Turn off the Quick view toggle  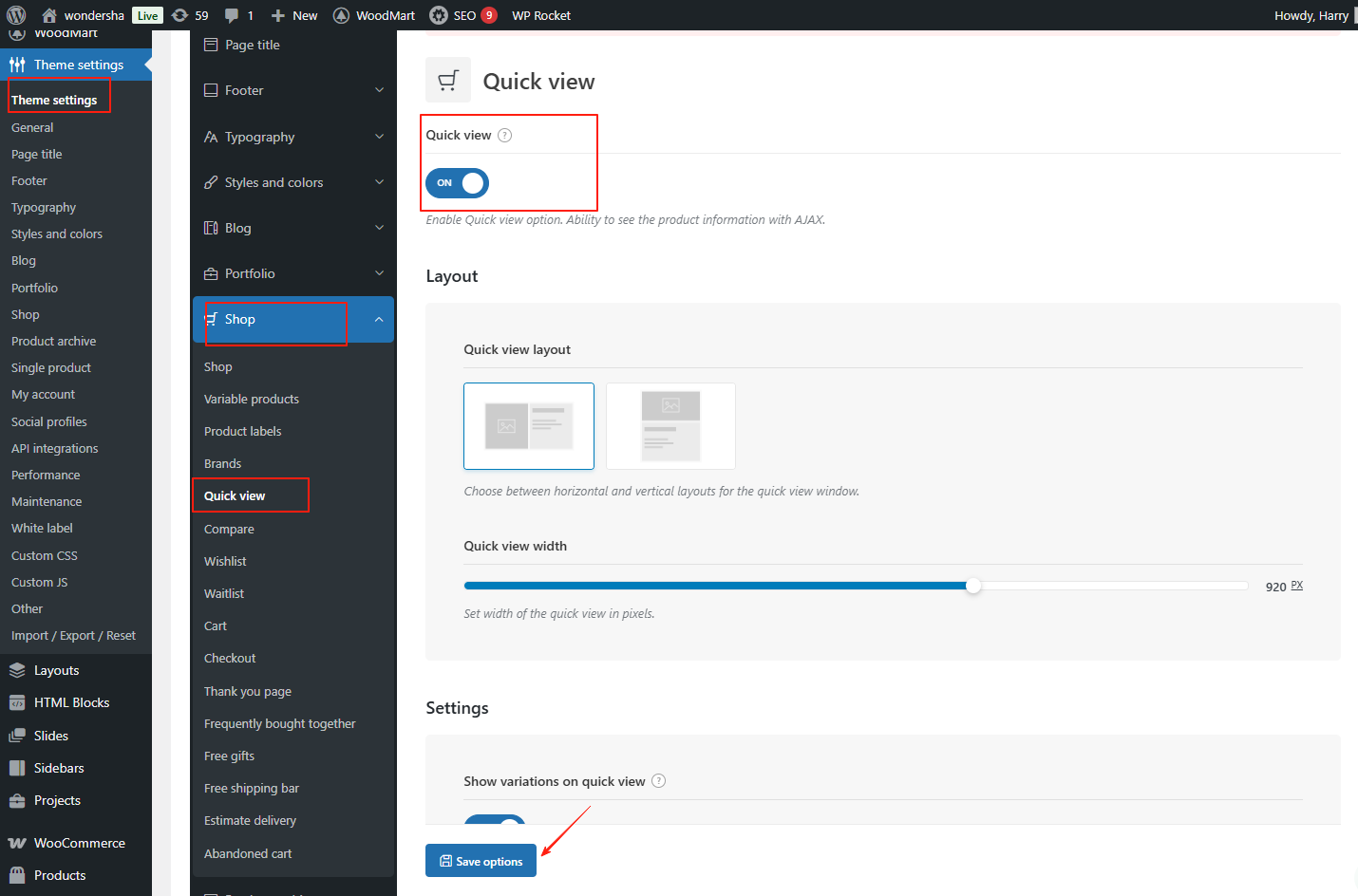[457, 183]
